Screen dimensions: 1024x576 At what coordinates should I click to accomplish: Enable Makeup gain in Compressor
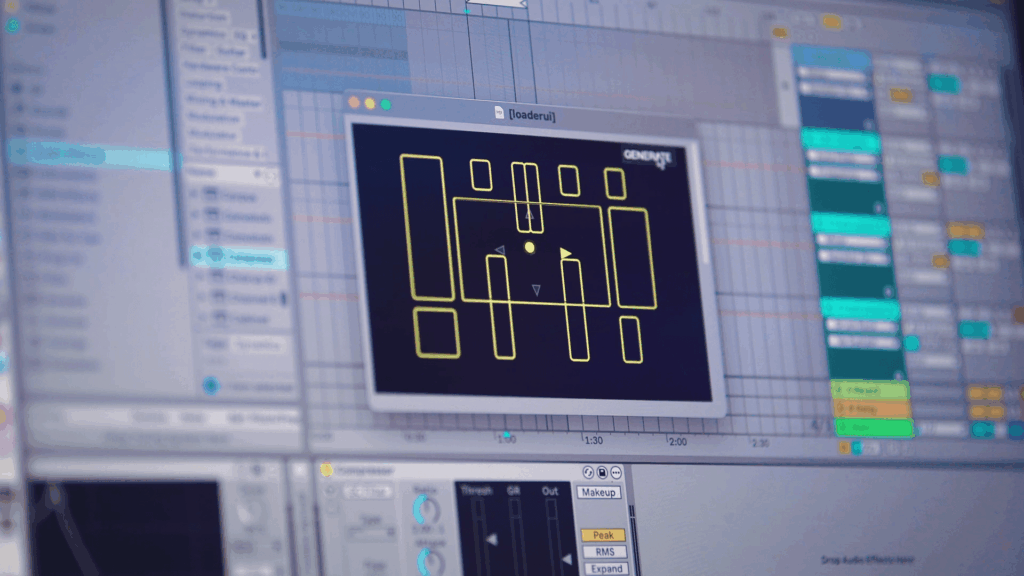[x=598, y=492]
